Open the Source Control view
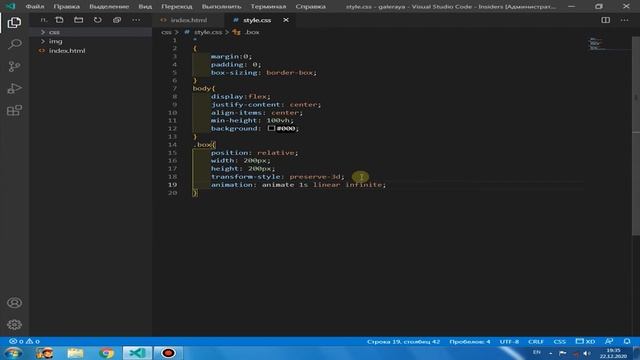The height and width of the screenshot is (360, 640). click(14, 66)
